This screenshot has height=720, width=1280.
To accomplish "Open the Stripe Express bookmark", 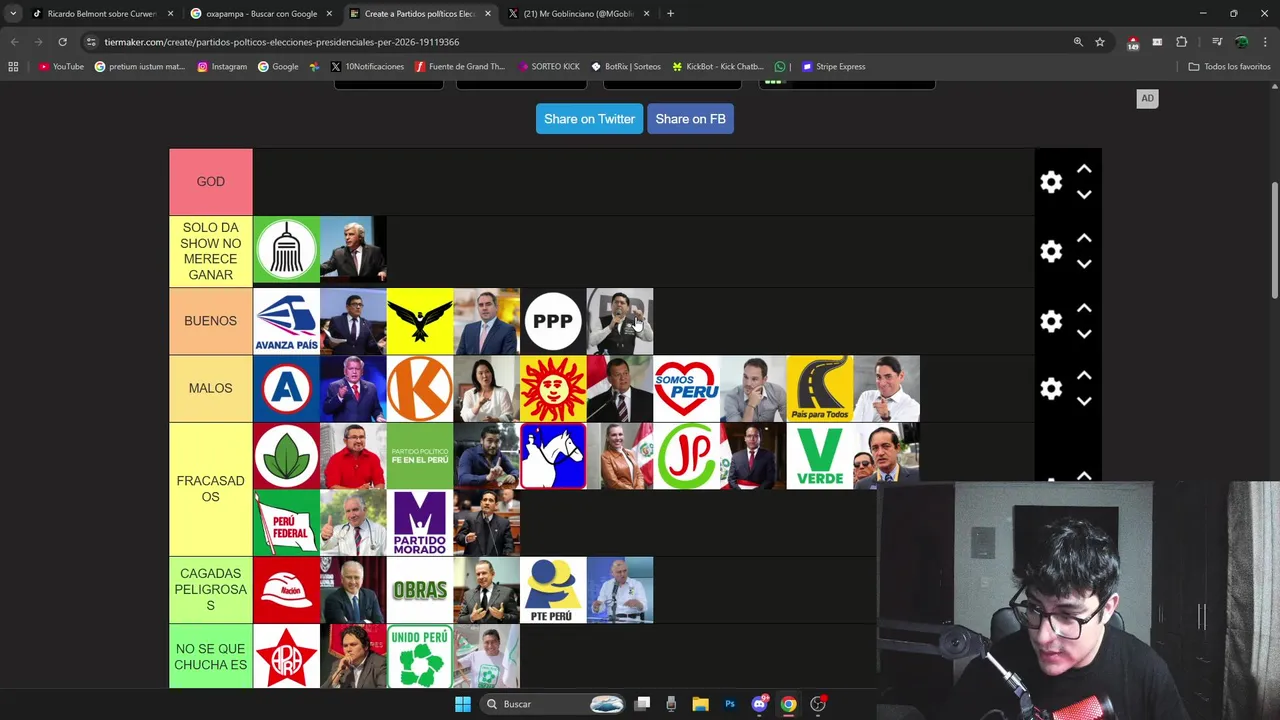I will (x=834, y=67).
